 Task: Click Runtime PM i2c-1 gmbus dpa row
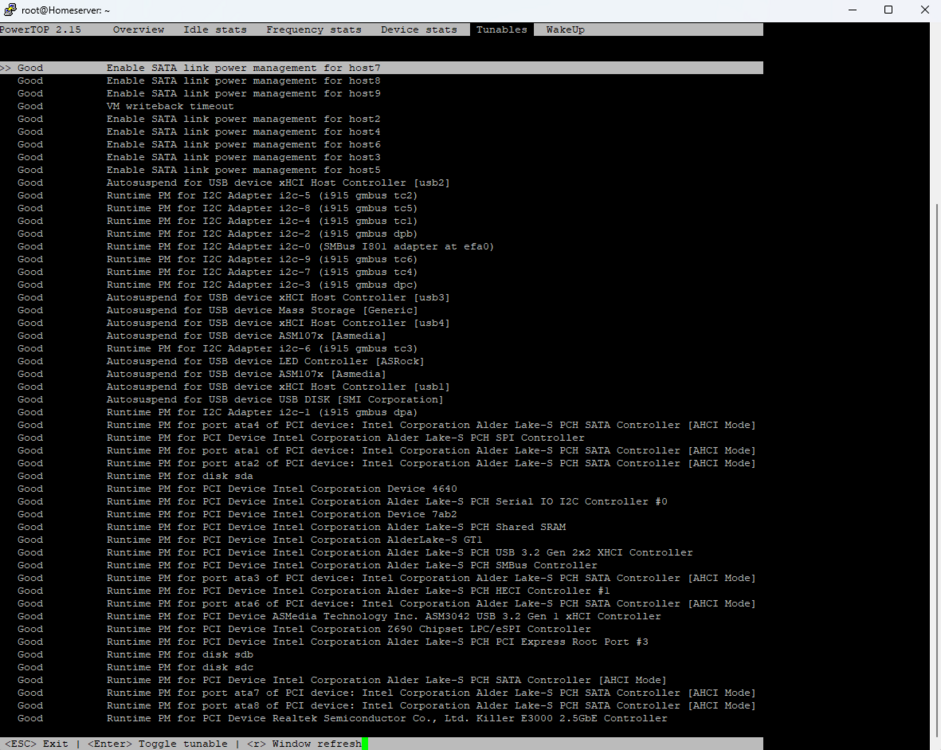217,412
